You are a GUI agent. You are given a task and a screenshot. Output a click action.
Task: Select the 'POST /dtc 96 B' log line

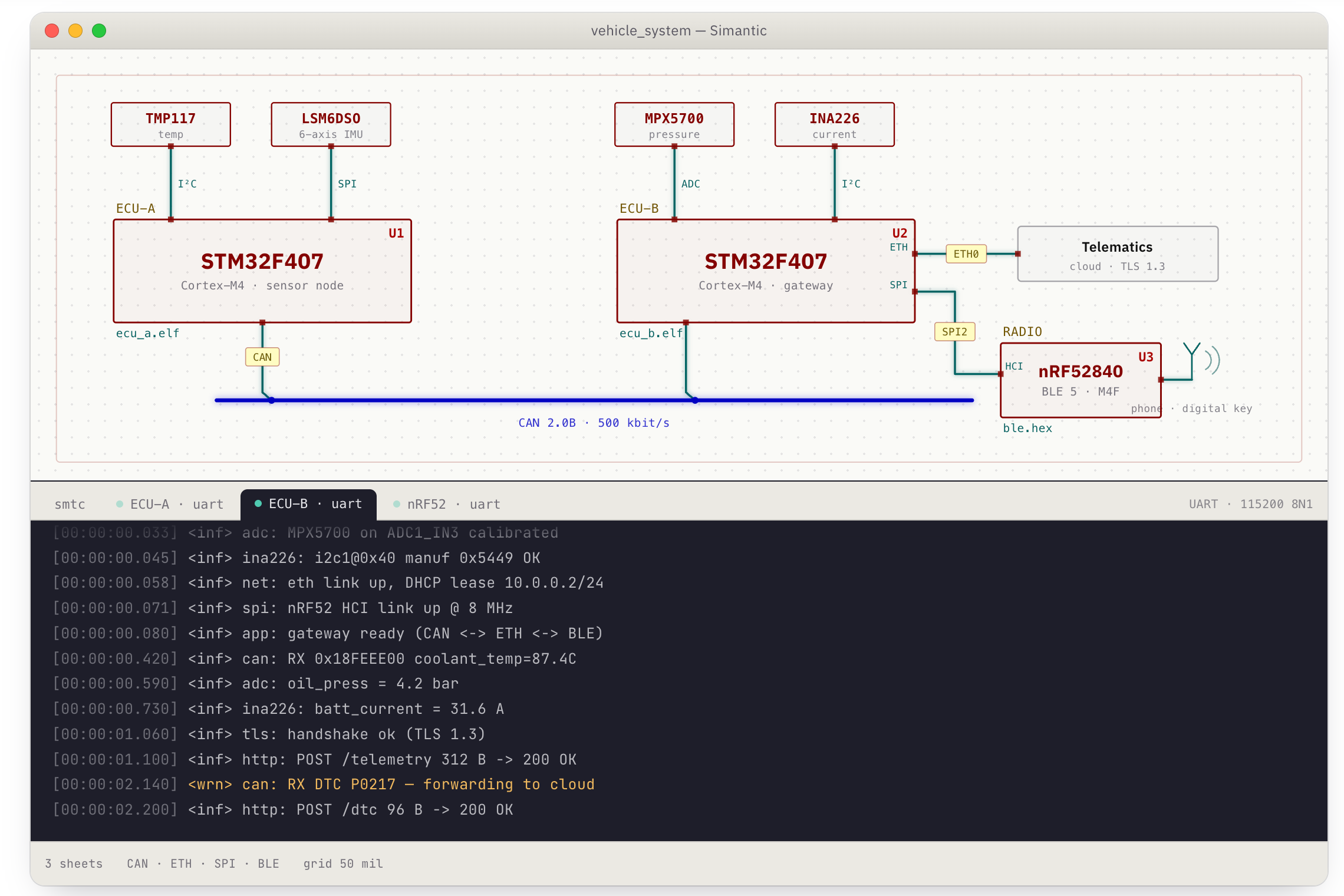tap(283, 810)
